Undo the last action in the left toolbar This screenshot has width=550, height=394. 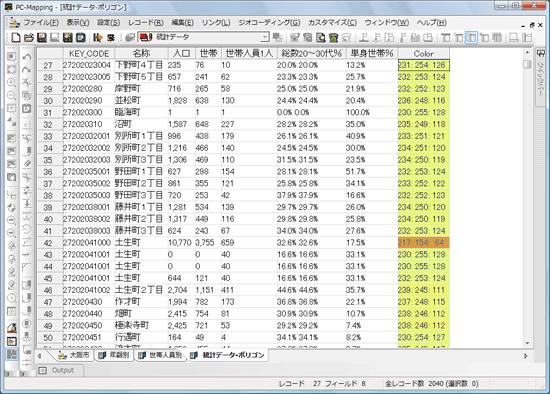tap(27, 57)
